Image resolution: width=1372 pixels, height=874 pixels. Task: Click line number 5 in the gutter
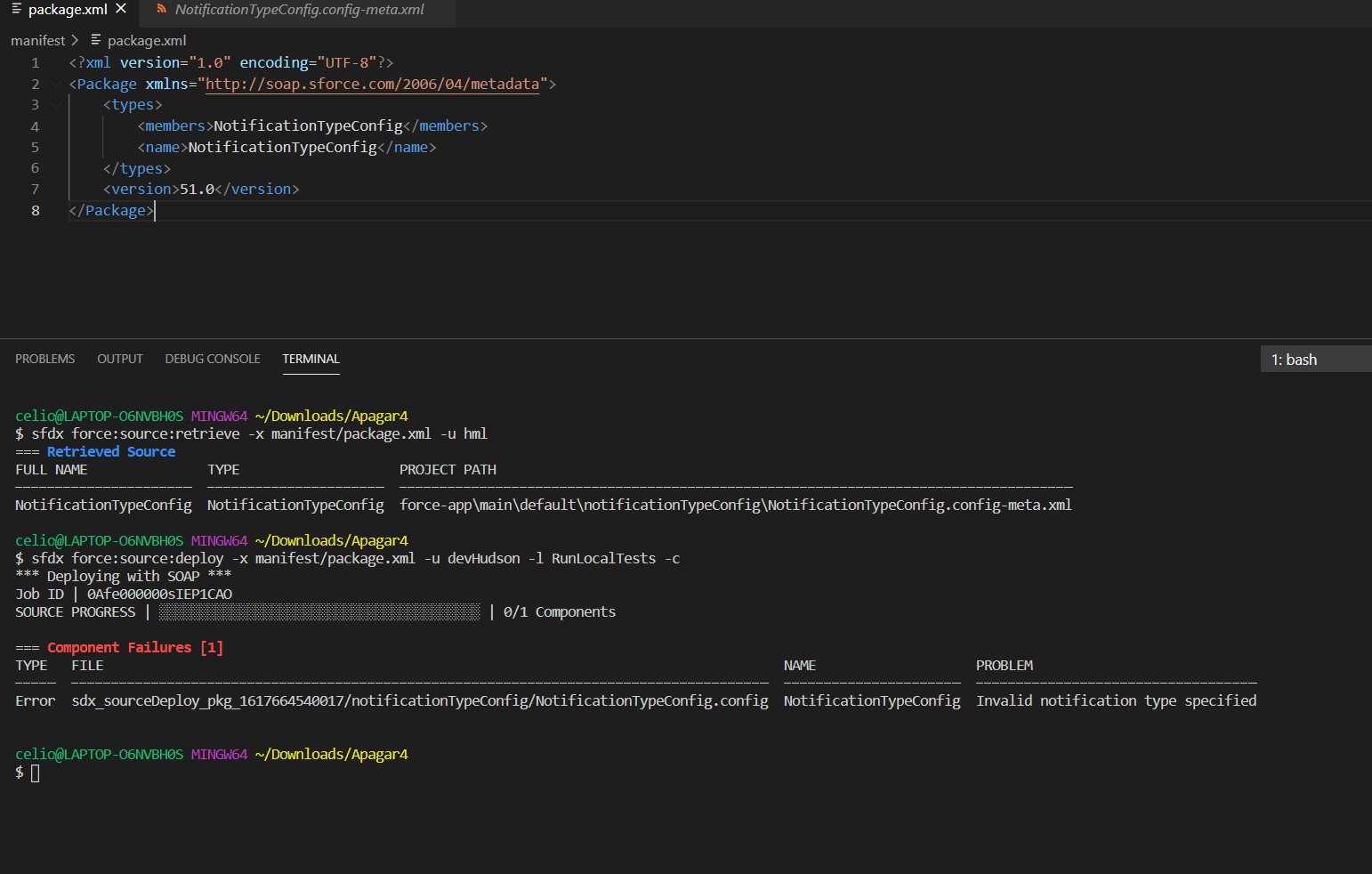pos(36,147)
